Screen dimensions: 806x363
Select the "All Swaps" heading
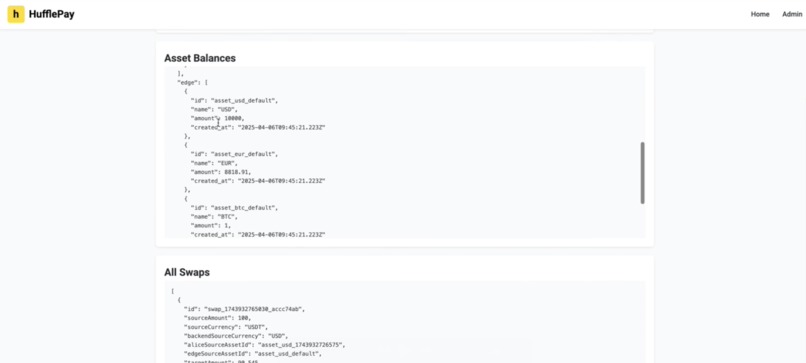(187, 273)
